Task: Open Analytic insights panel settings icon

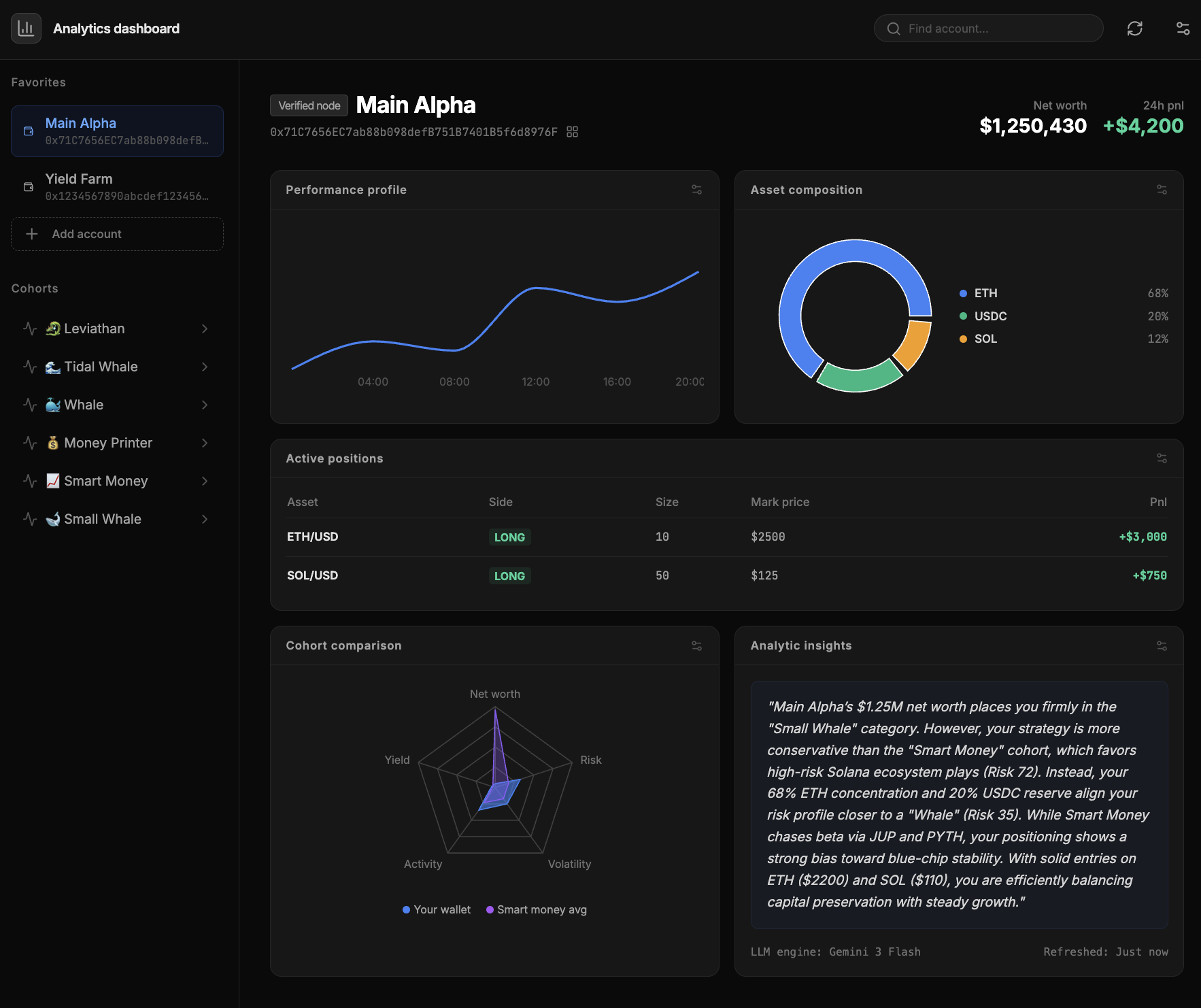Action: (x=1162, y=645)
